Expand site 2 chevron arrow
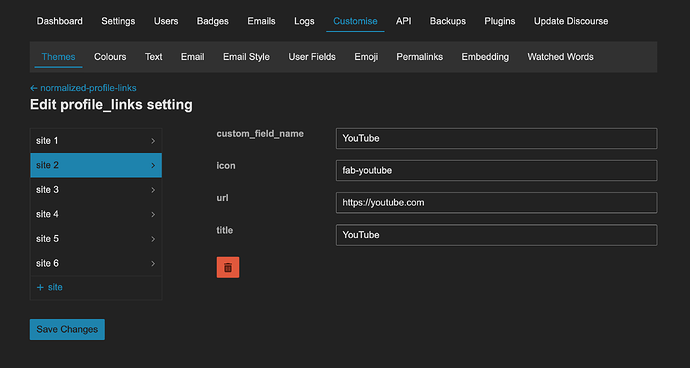 tap(153, 166)
